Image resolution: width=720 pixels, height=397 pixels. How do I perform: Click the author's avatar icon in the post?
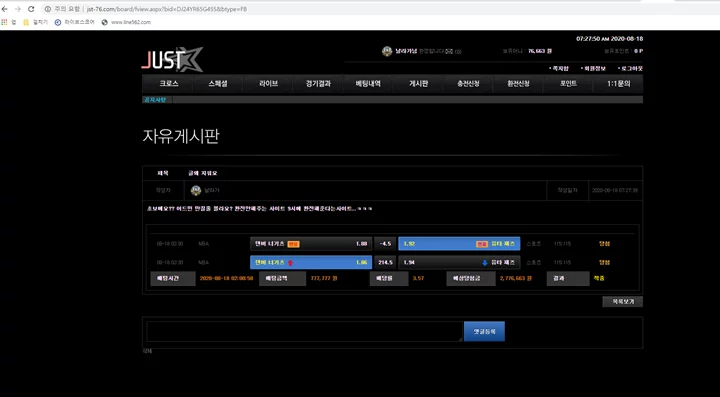click(196, 190)
